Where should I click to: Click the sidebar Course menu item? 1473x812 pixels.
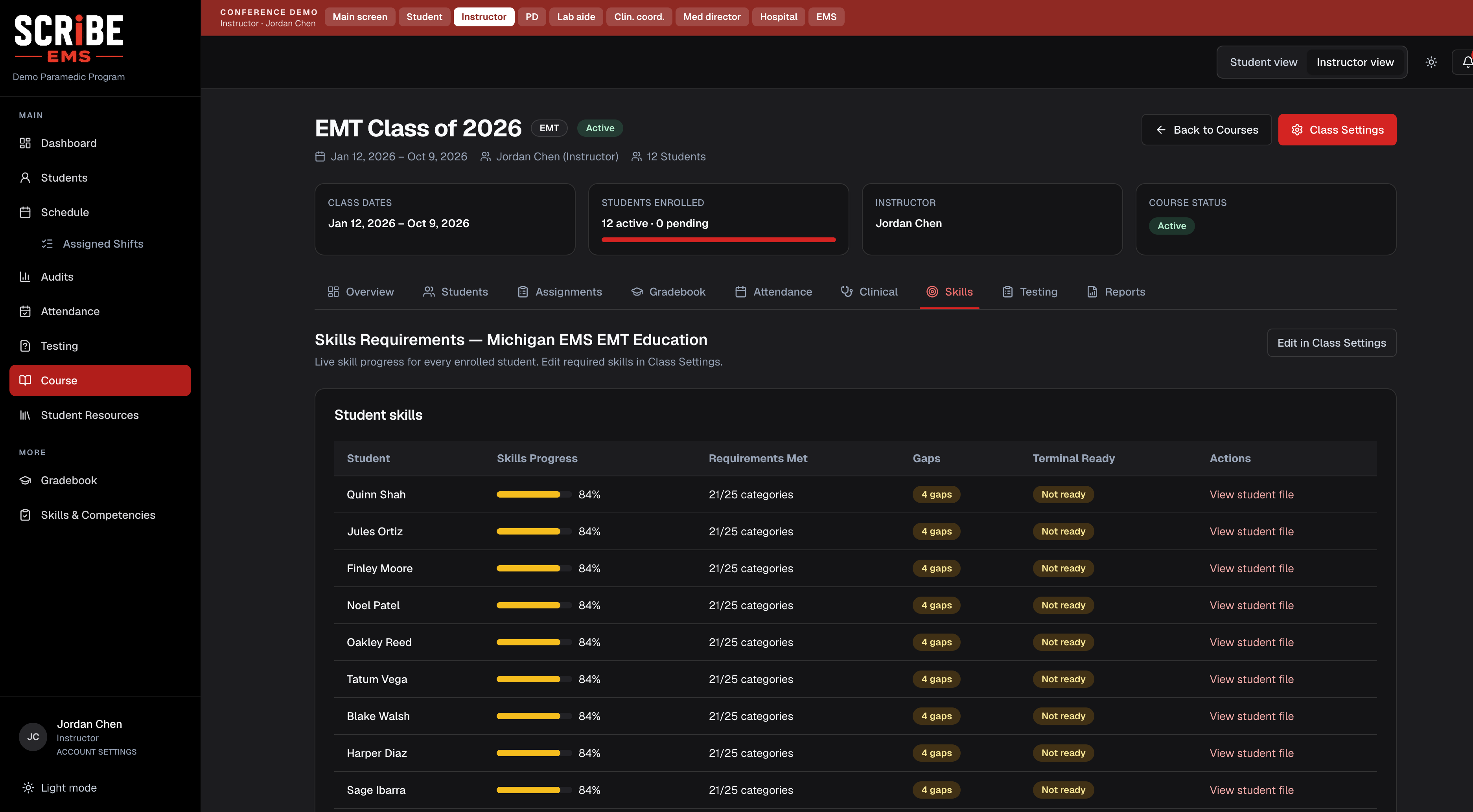click(x=100, y=380)
